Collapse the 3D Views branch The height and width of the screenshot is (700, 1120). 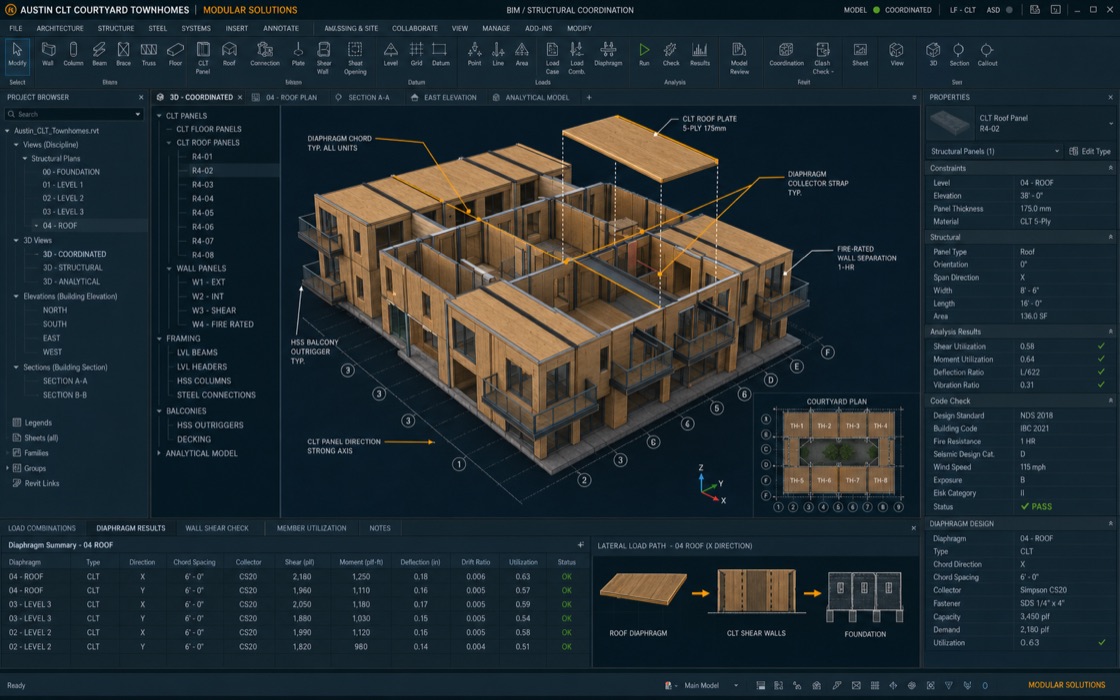tap(16, 241)
